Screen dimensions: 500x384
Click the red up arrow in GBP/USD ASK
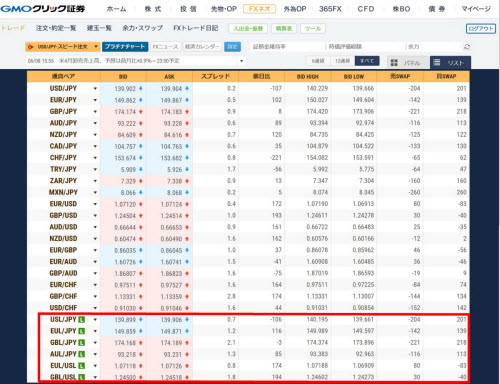(x=187, y=216)
